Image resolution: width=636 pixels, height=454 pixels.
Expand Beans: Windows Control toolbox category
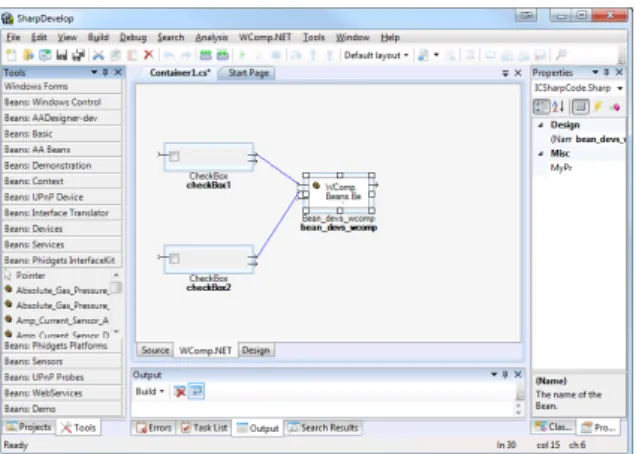62,102
